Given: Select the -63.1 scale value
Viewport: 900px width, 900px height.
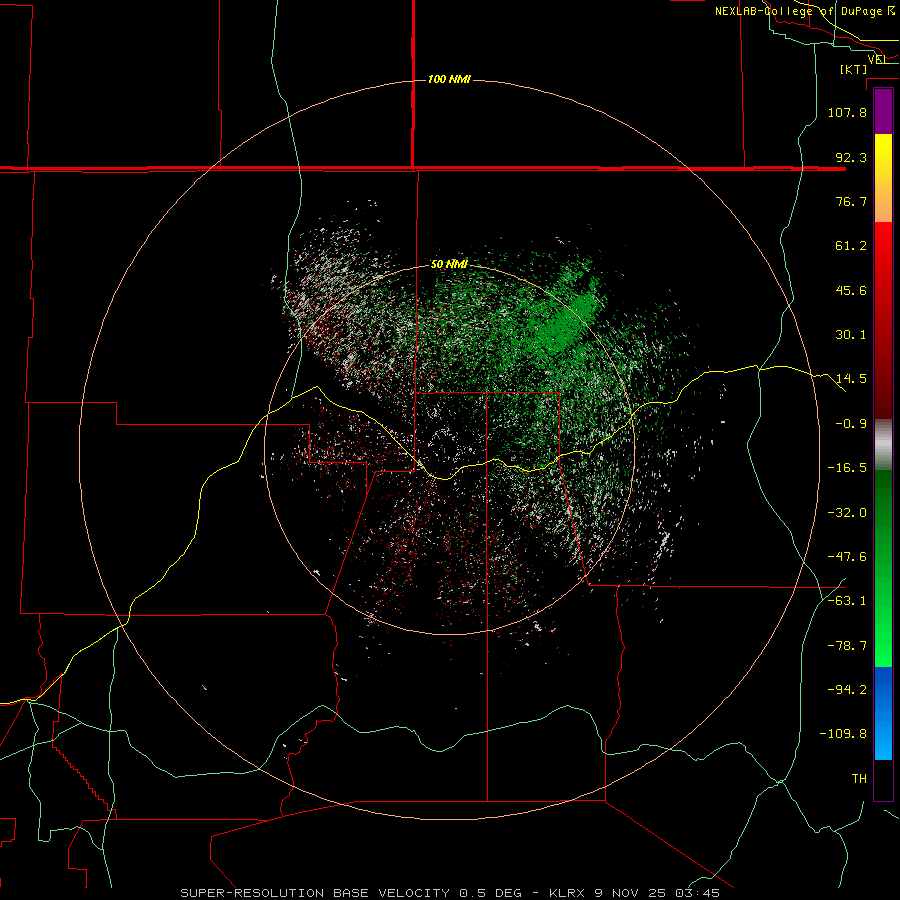Looking at the screenshot, I should 847,601.
